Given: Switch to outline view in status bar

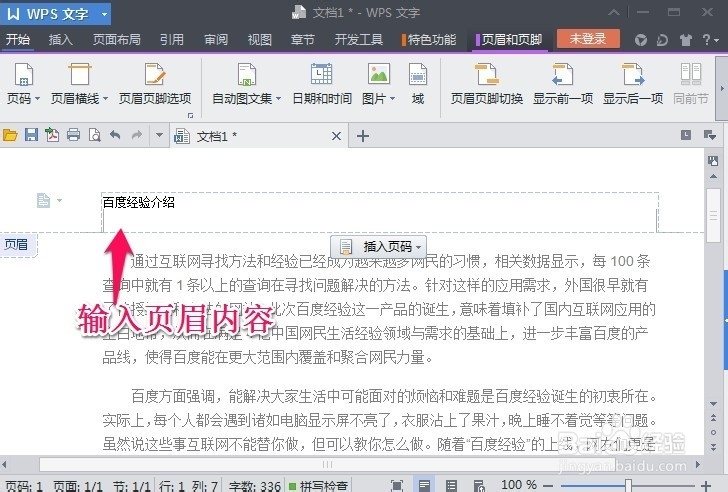Looking at the screenshot, I should (451, 486).
